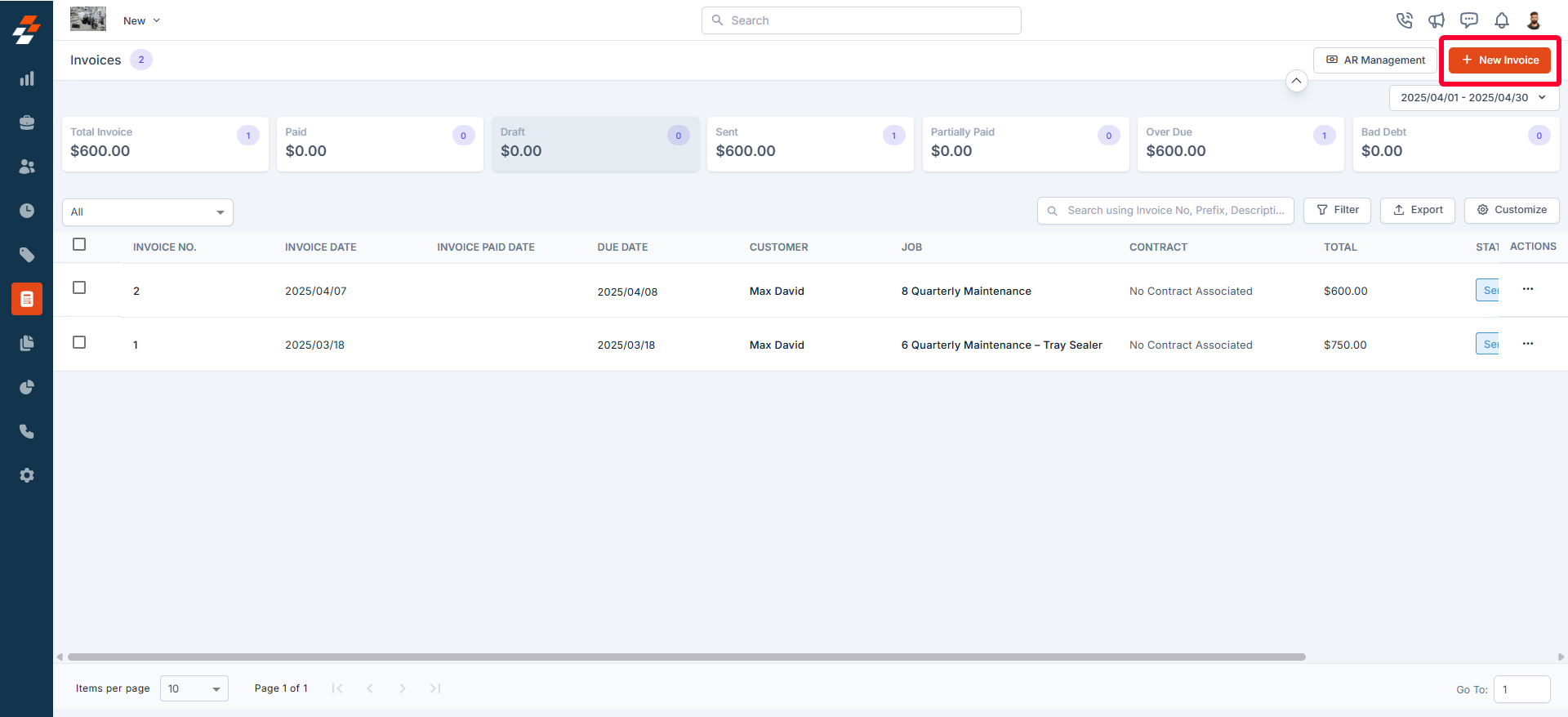Open the jobs briefcase sidebar icon
Image resolution: width=1568 pixels, height=717 pixels.
click(x=27, y=122)
